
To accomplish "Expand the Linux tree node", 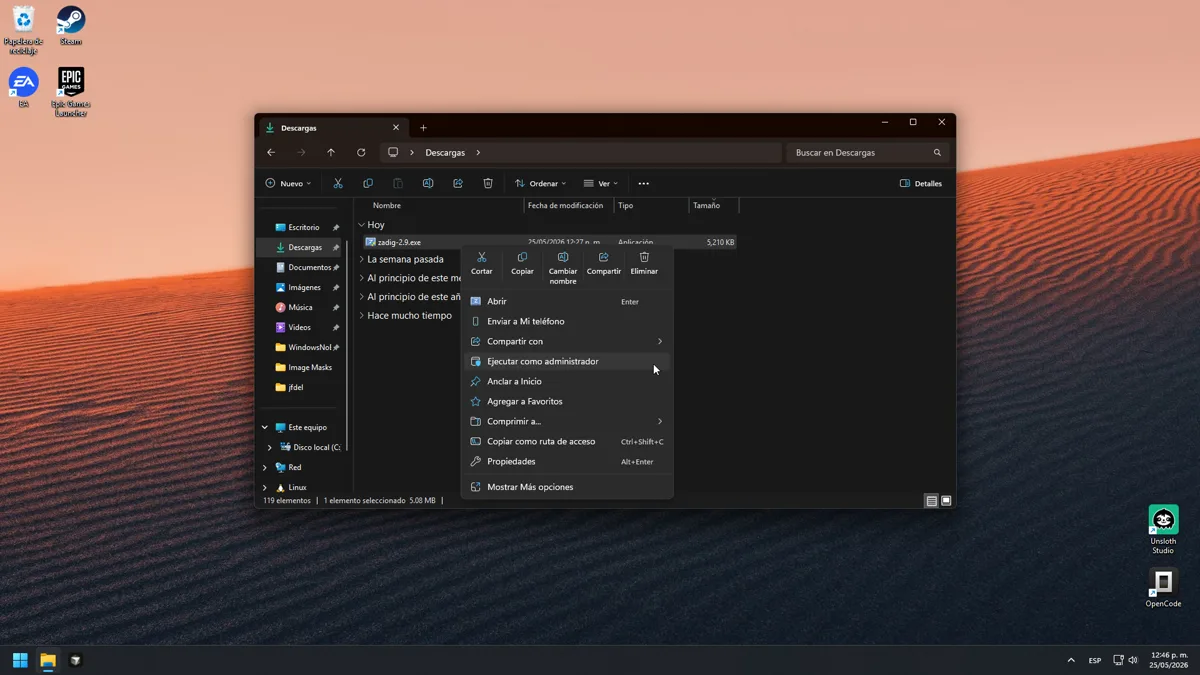I will coord(265,487).
